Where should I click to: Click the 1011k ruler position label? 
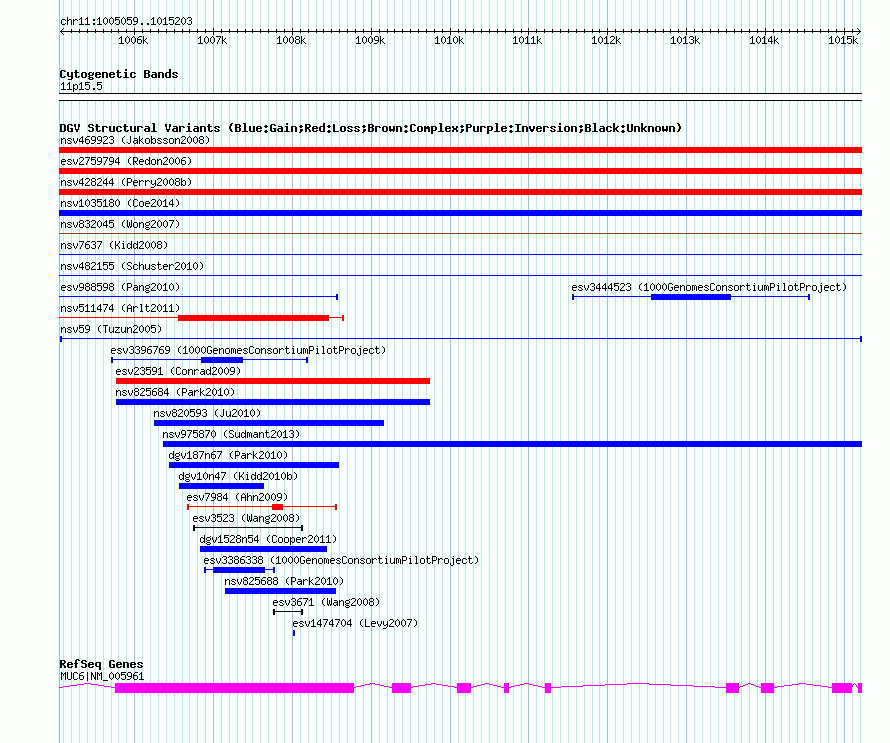coord(527,40)
